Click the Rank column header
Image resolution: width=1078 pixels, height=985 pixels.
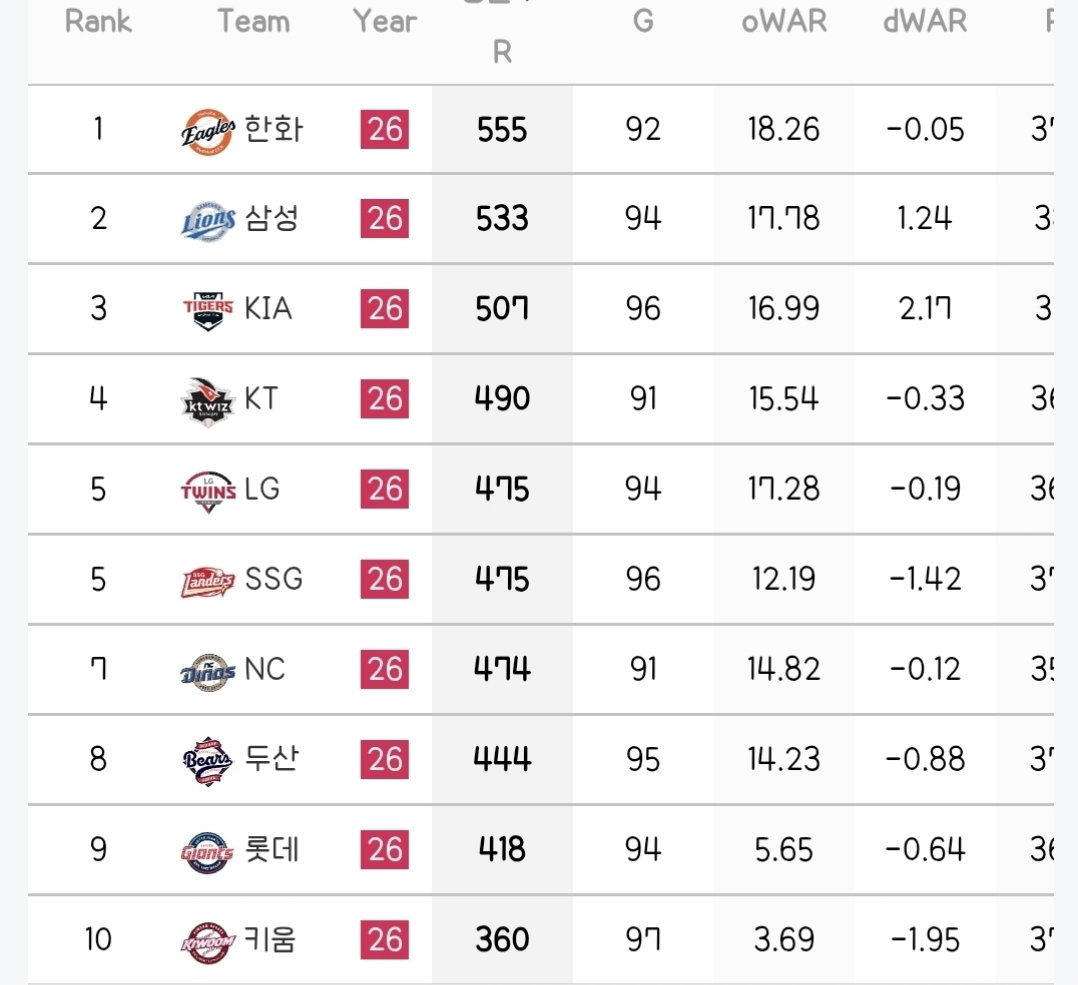click(x=98, y=21)
